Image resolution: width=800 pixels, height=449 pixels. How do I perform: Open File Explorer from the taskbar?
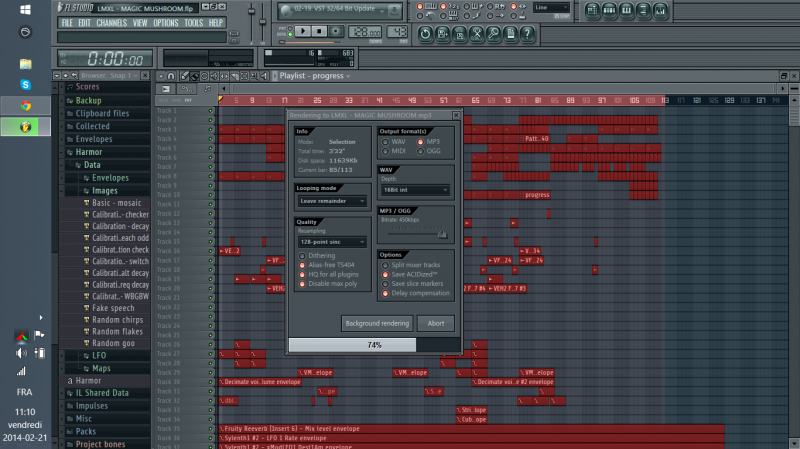click(26, 64)
